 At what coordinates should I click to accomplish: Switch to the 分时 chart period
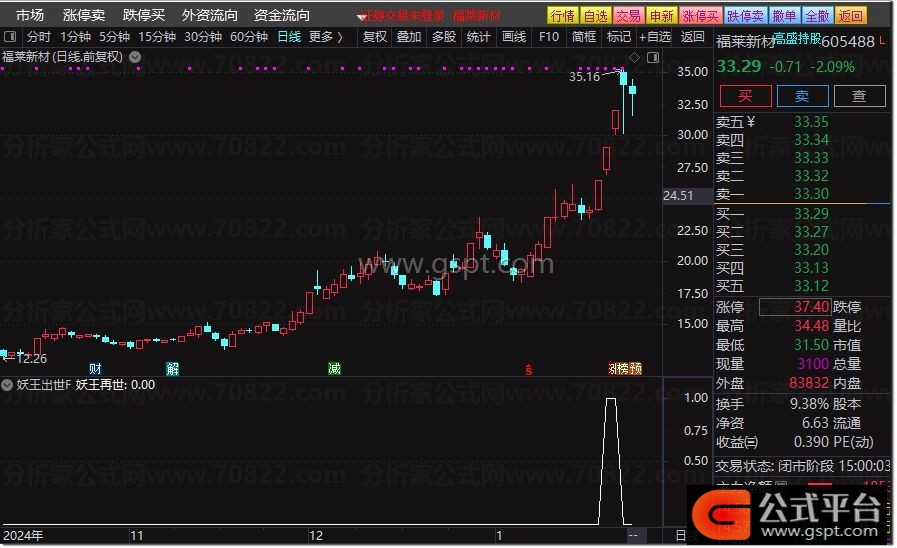pyautogui.click(x=39, y=37)
